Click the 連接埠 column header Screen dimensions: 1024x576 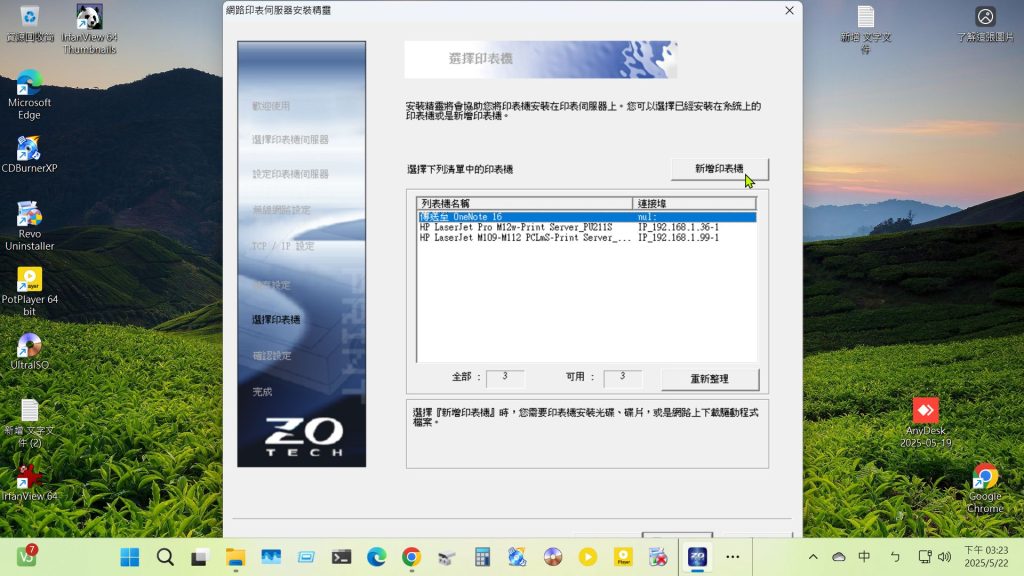click(694, 204)
